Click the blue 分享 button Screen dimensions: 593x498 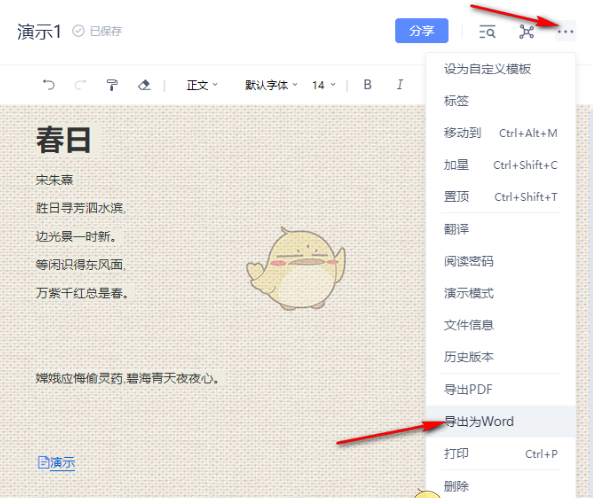click(422, 31)
